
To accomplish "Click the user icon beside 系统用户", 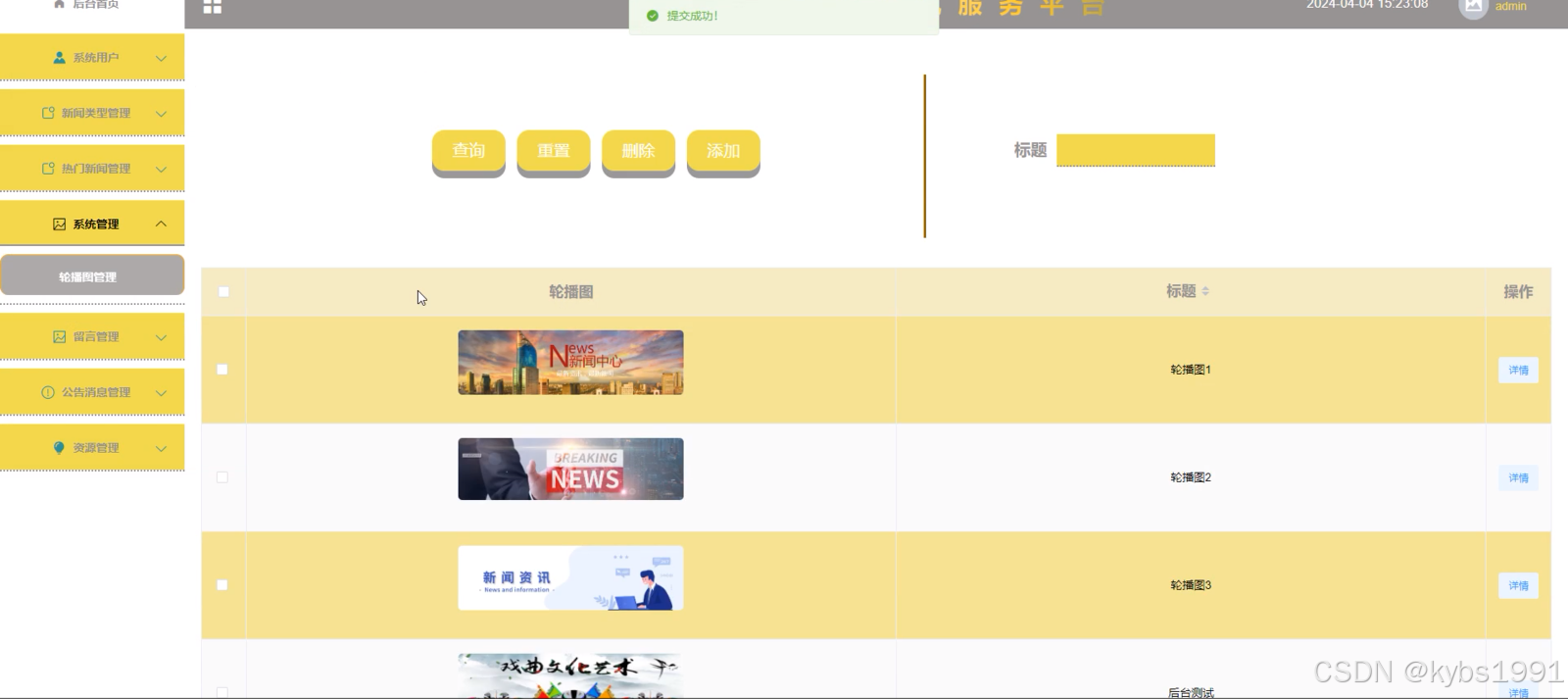I will coord(60,58).
